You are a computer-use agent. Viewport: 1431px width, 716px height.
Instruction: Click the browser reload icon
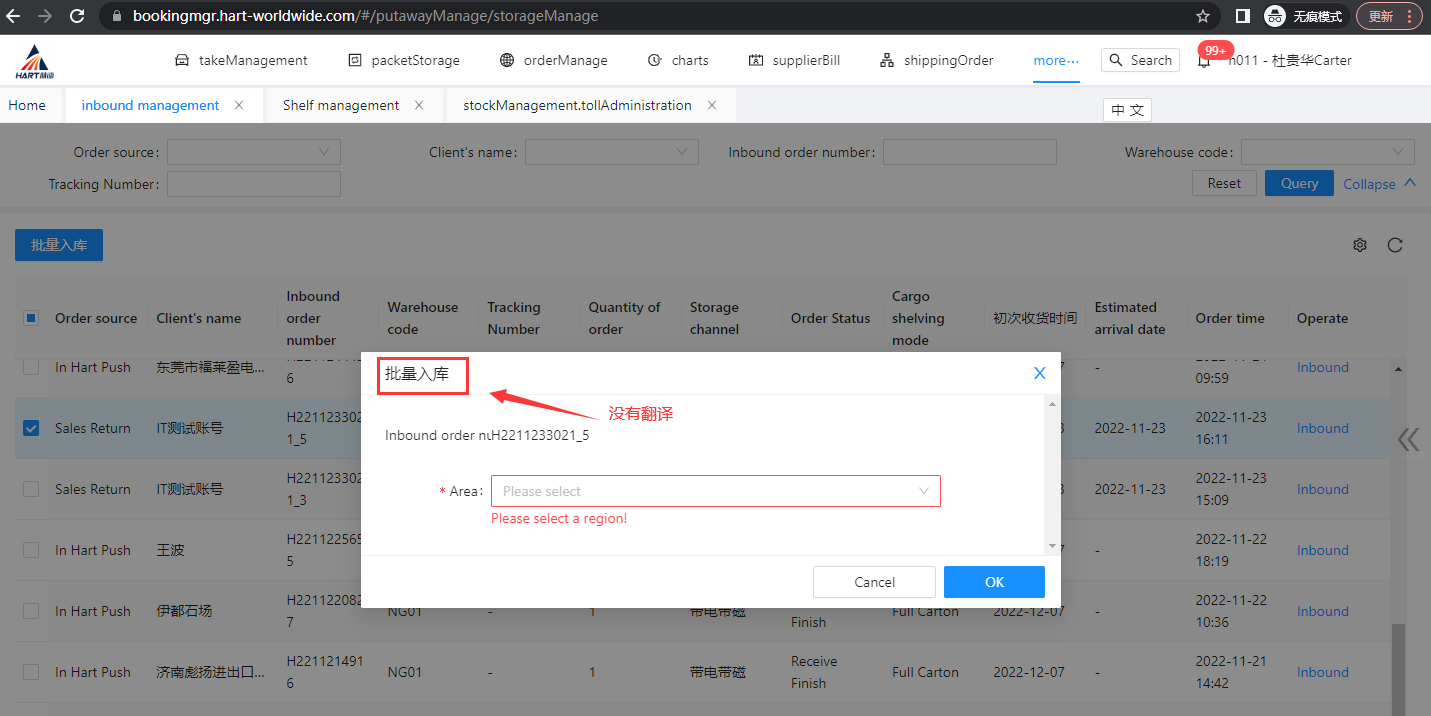tap(77, 16)
